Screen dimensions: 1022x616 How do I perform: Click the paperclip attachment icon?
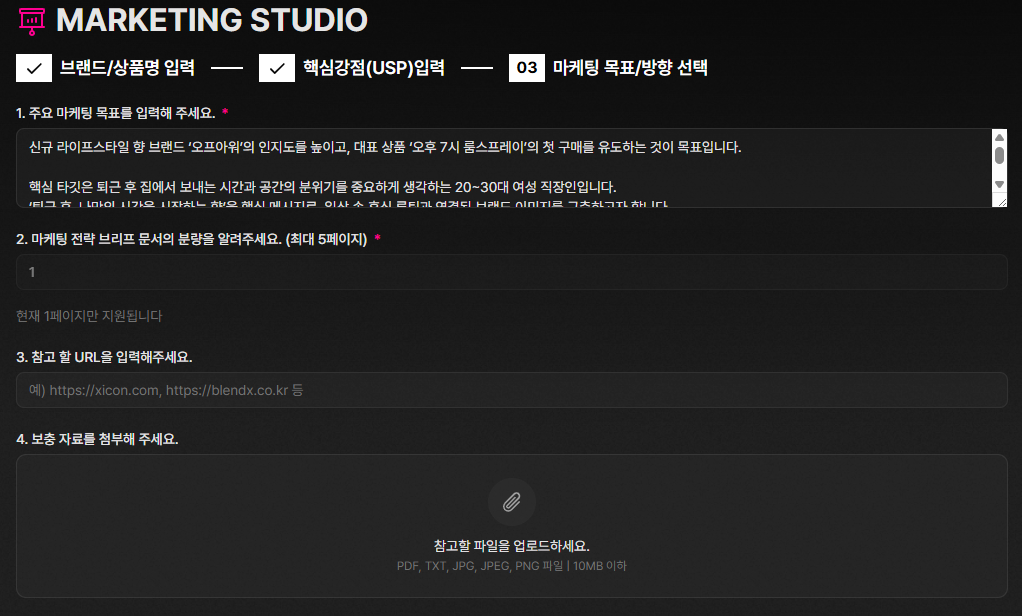(512, 502)
